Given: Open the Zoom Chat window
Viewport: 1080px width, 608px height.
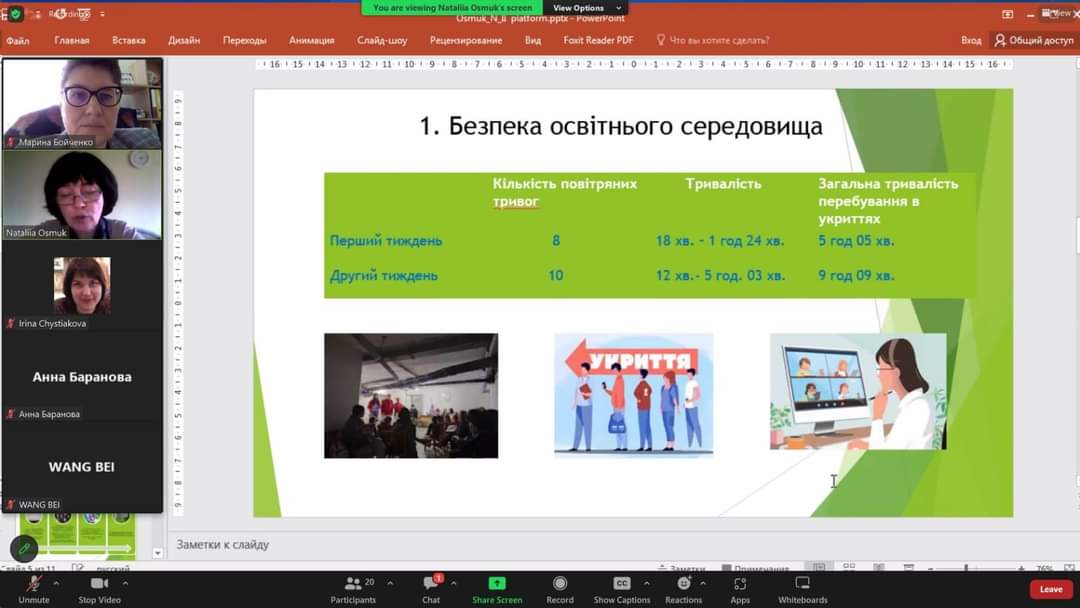Looking at the screenshot, I should click(x=431, y=589).
